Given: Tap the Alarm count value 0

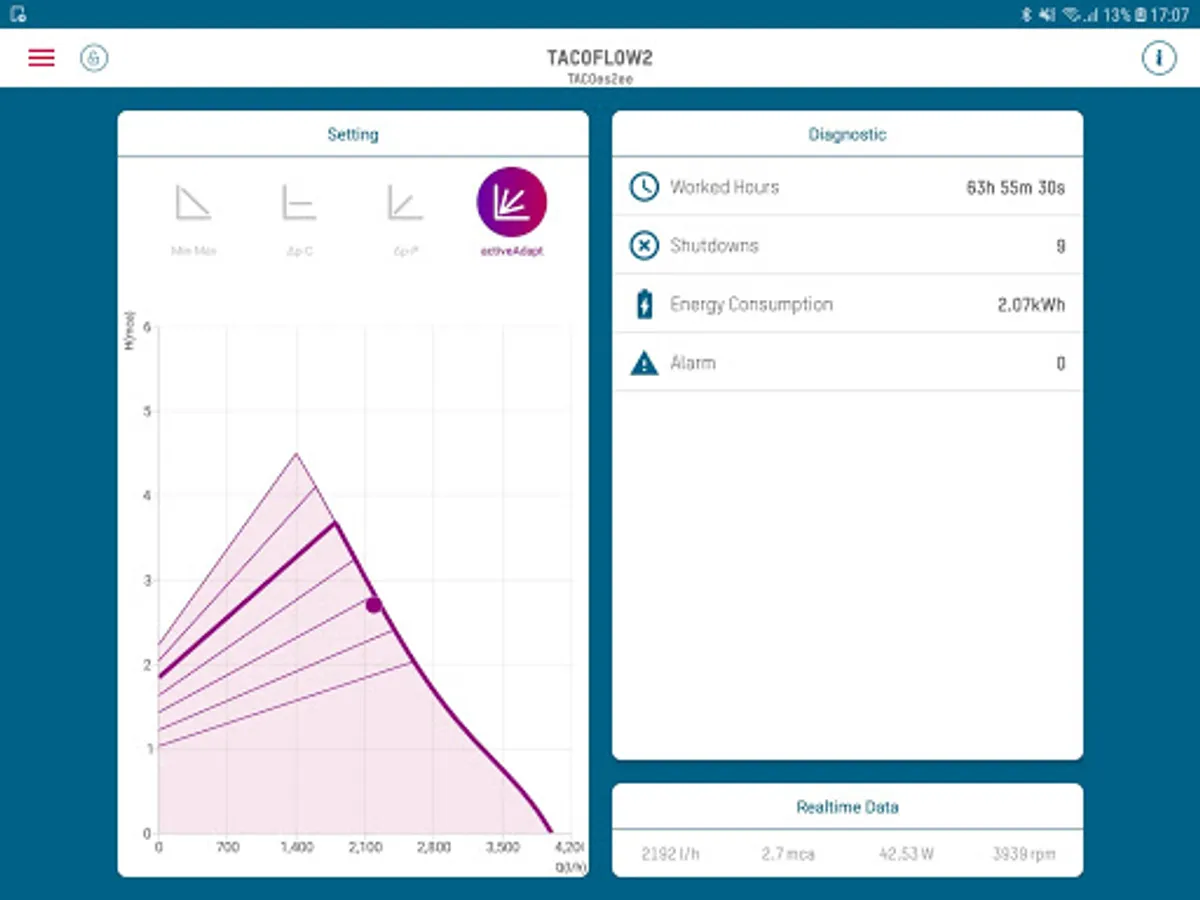Looking at the screenshot, I should tap(1060, 364).
